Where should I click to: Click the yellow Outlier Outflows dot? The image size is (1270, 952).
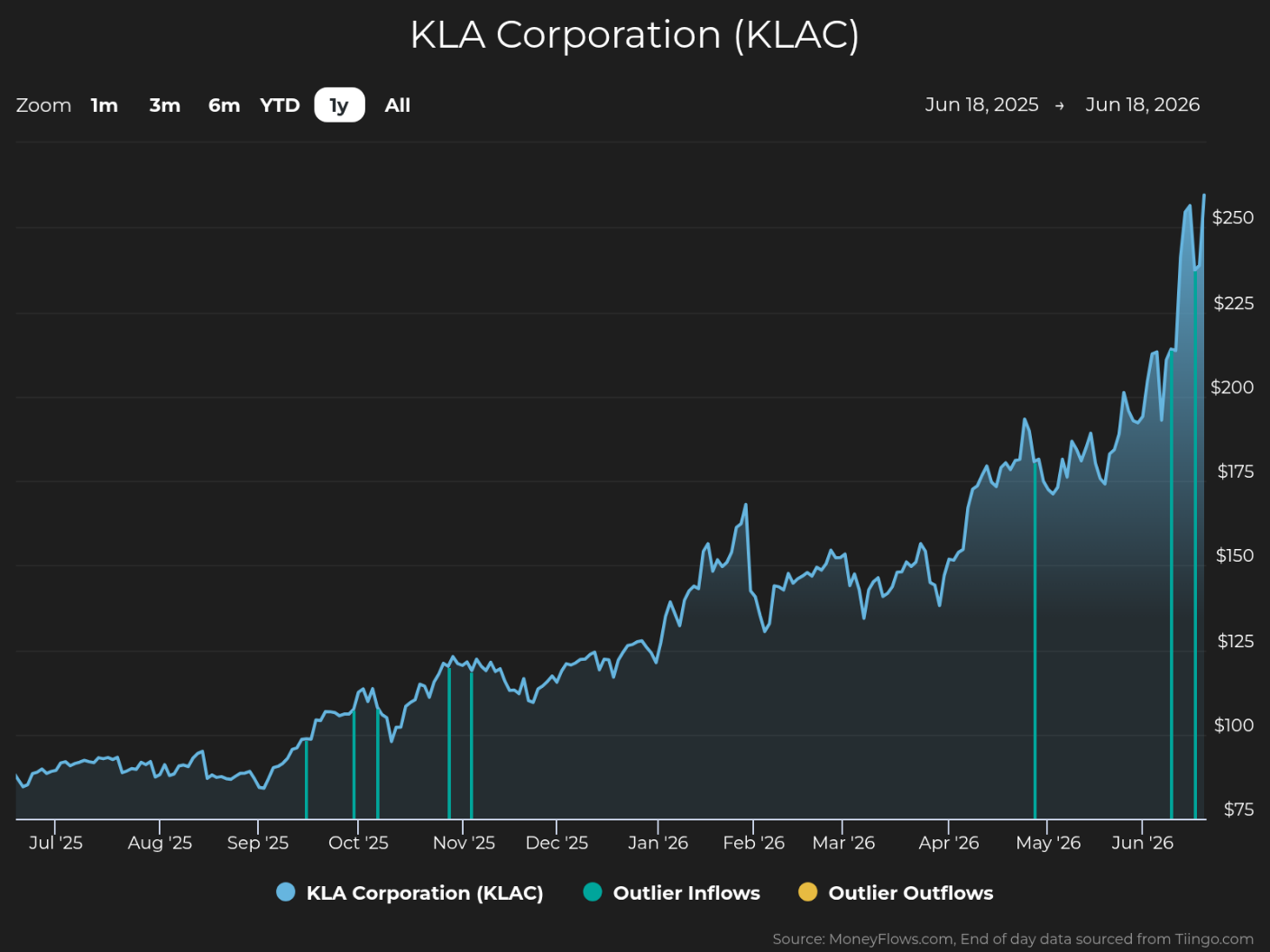click(808, 892)
